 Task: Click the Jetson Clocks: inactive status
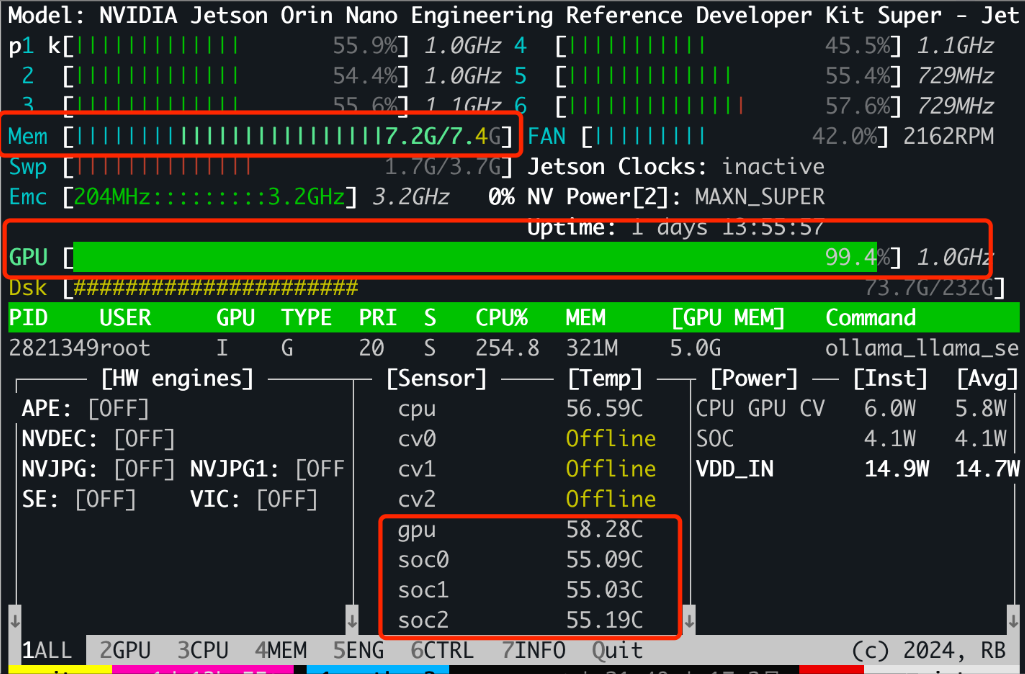[x=676, y=167]
